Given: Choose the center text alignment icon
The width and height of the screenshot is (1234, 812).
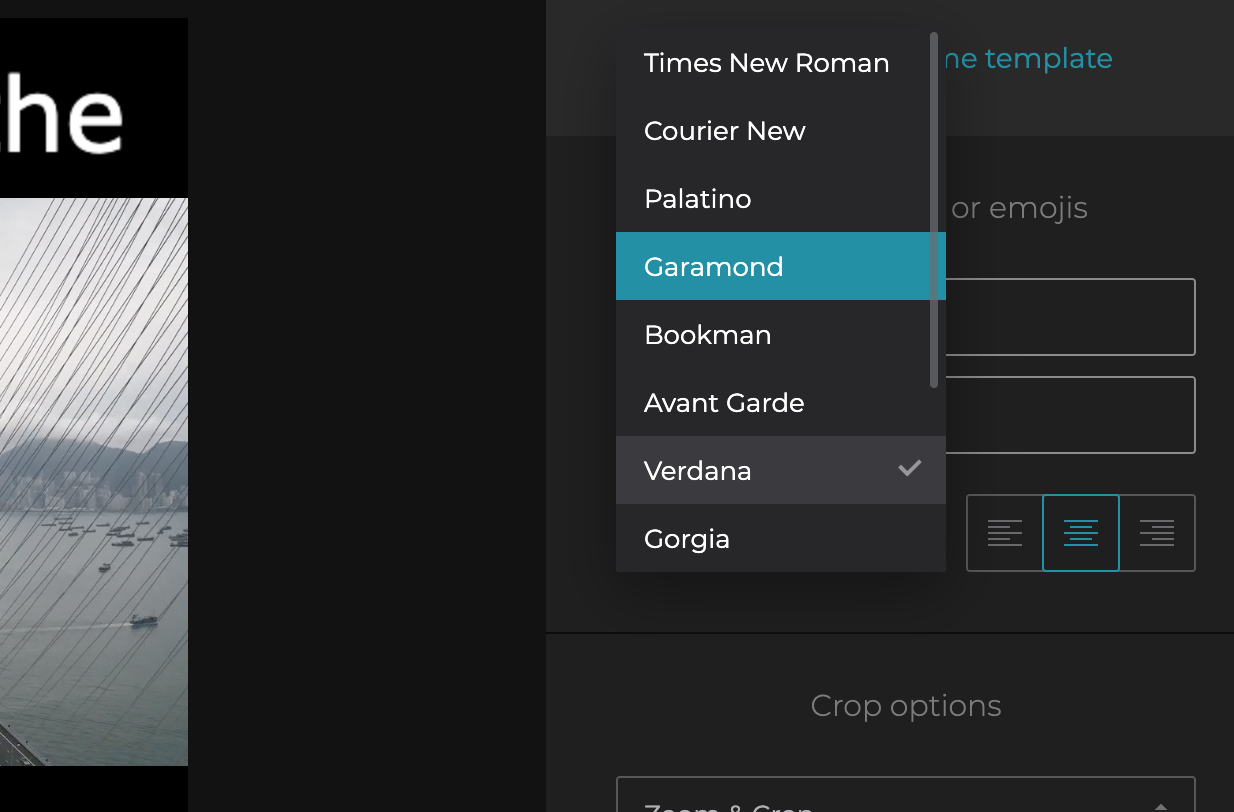Looking at the screenshot, I should point(1080,533).
